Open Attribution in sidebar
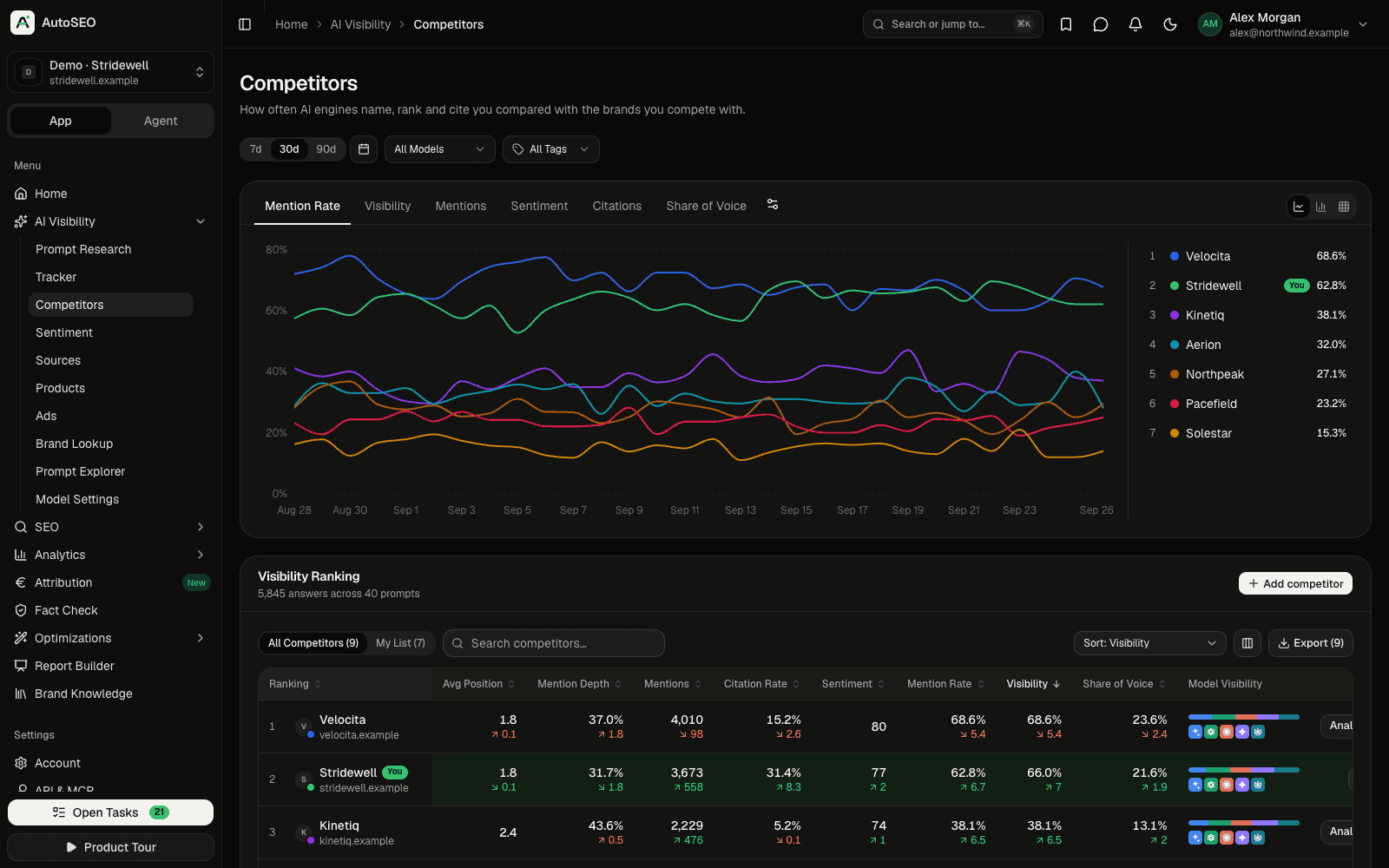1389x868 pixels. (111, 582)
